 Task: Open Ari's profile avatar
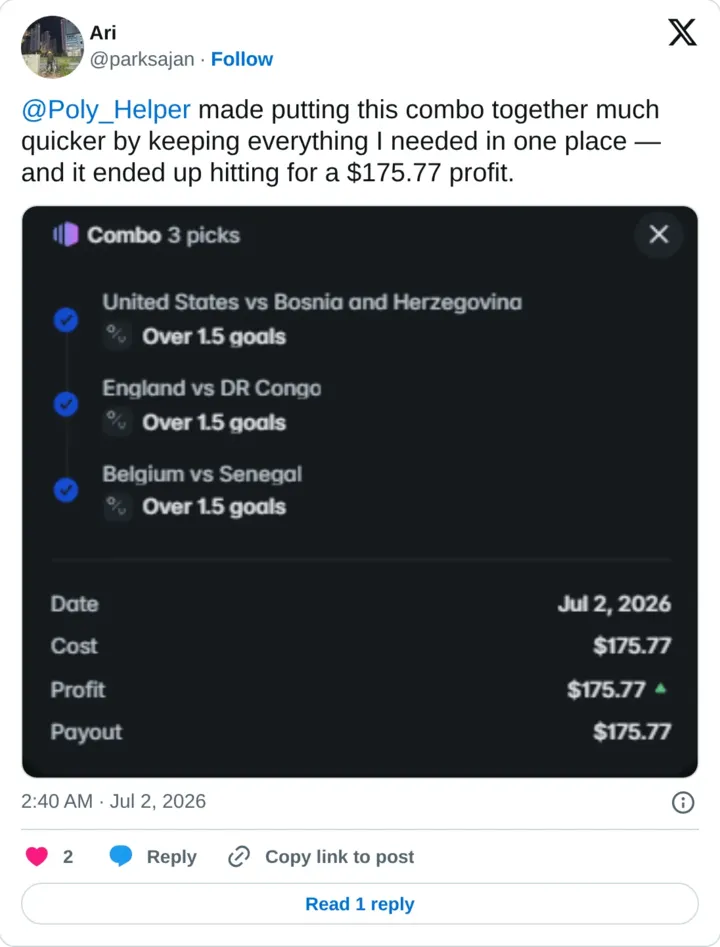(x=53, y=47)
